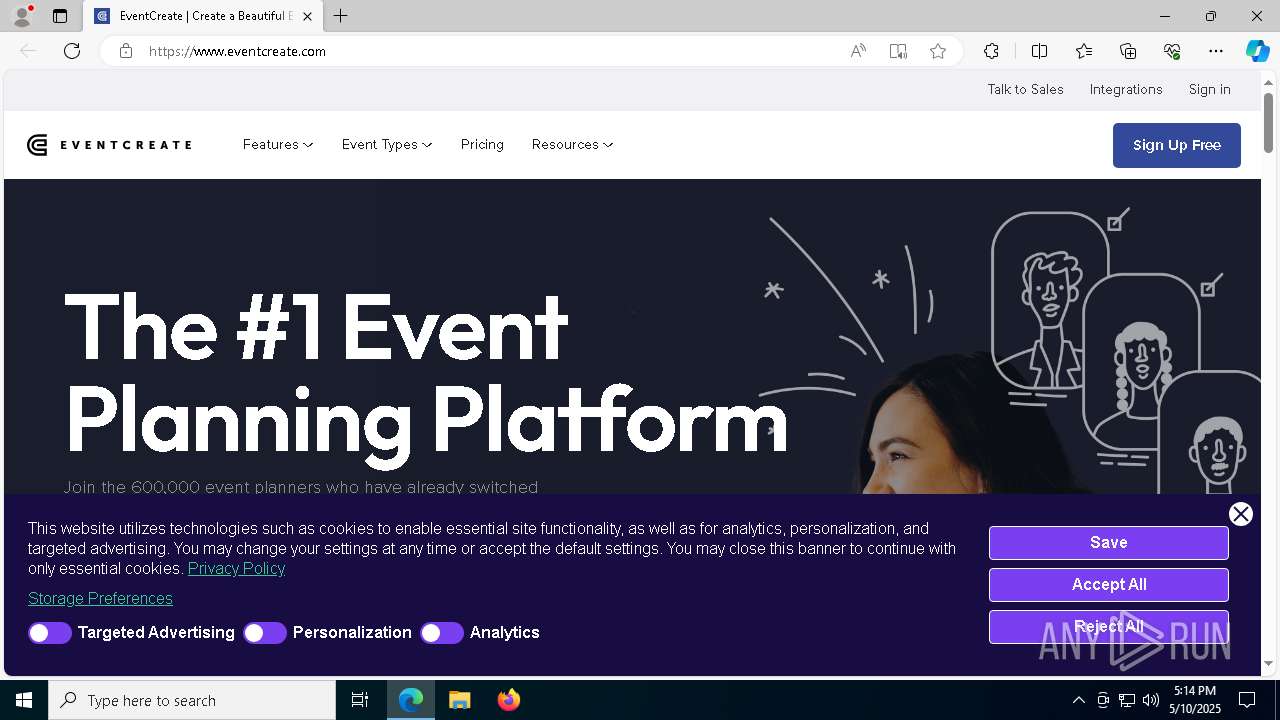This screenshot has height=720, width=1280.
Task: Open Edge Settings and more menu
Action: point(1216,51)
